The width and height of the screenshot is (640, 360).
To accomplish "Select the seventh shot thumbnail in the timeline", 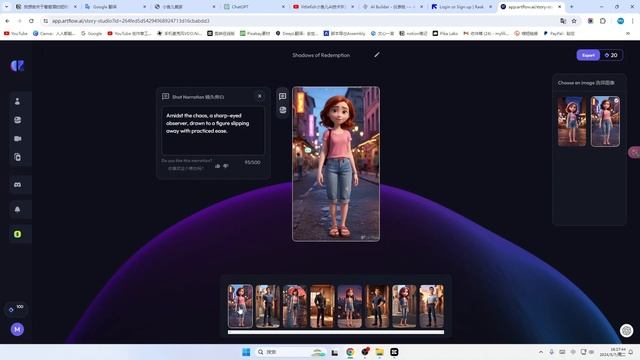I will coord(404,306).
